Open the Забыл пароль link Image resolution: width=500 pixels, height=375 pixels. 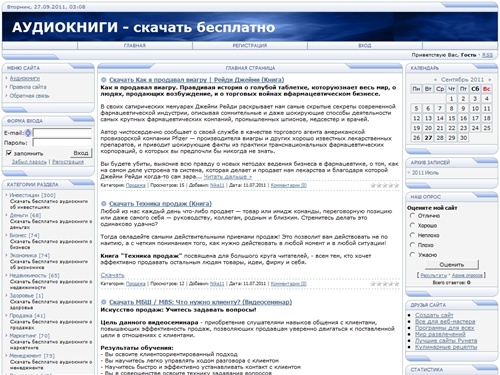pos(29,162)
